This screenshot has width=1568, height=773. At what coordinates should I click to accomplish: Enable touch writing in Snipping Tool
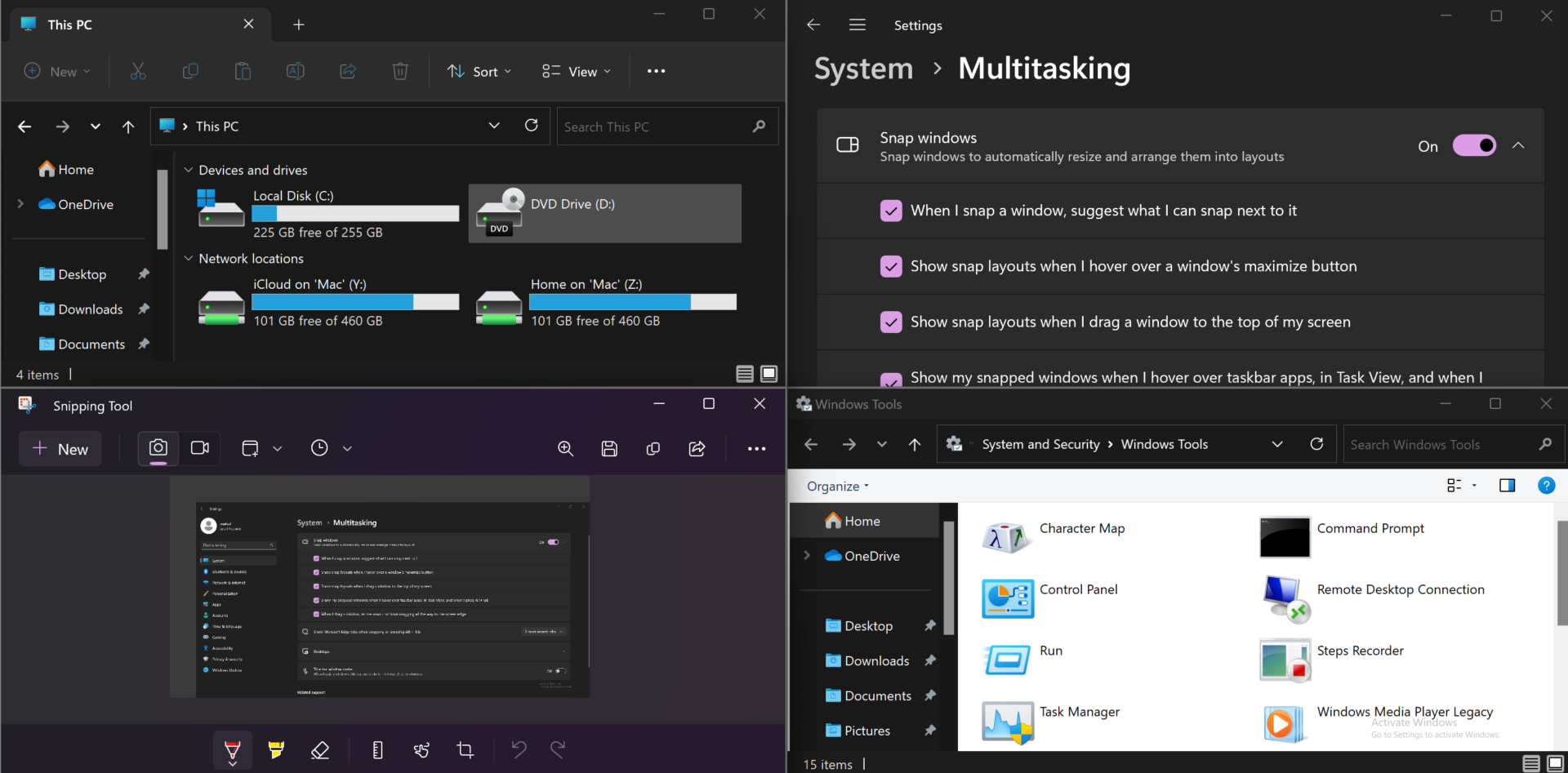421,750
